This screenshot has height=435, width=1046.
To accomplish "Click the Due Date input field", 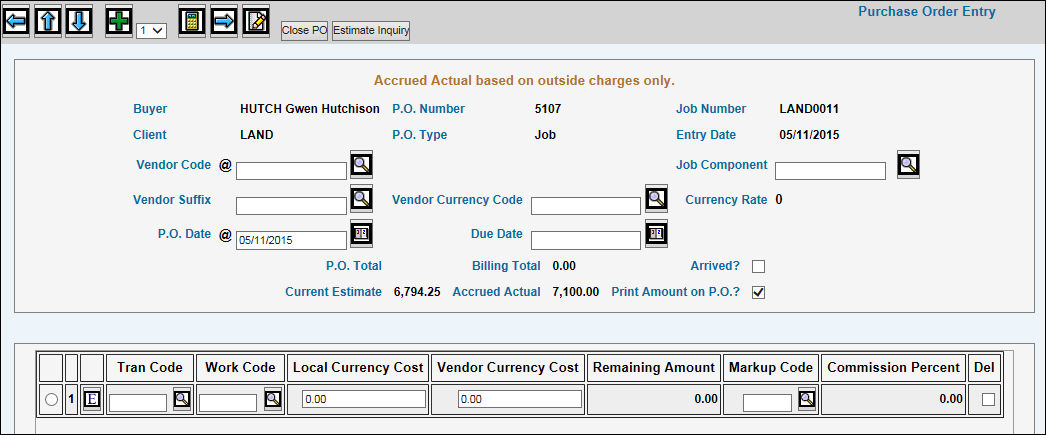I will pyautogui.click(x=586, y=240).
